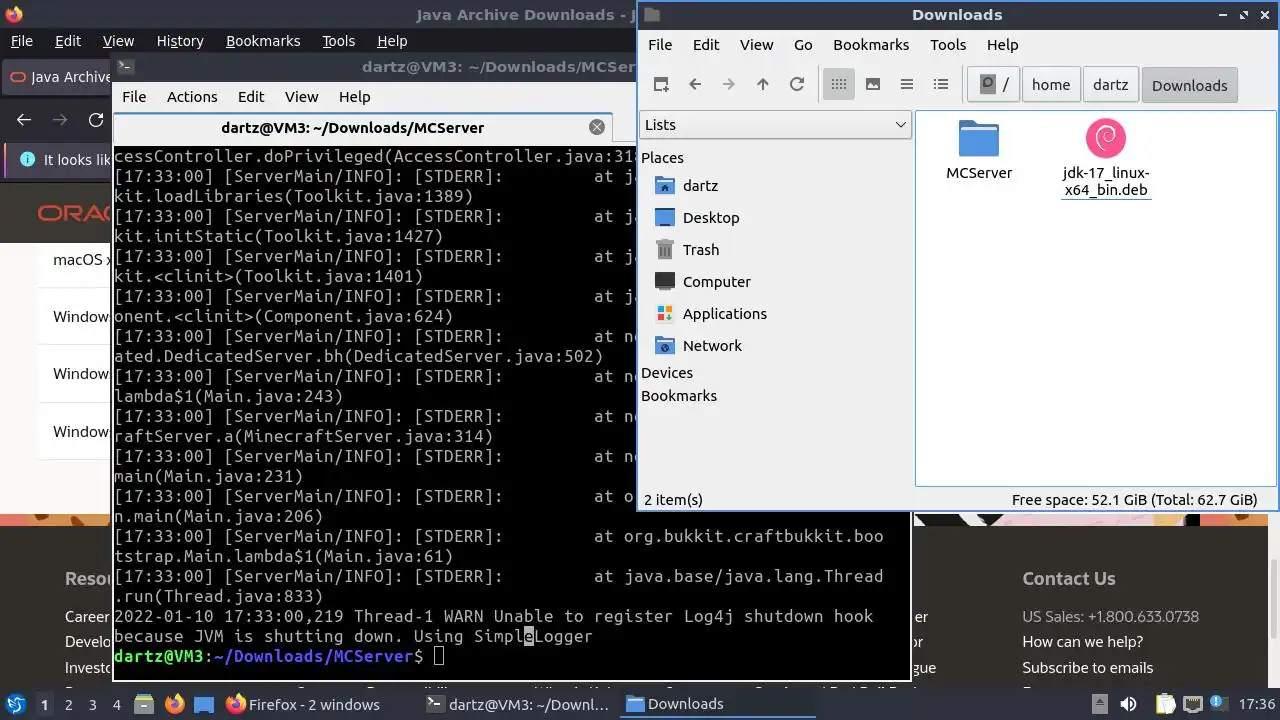Open the terminal's File menu
The width and height of the screenshot is (1280, 720).
click(x=134, y=97)
